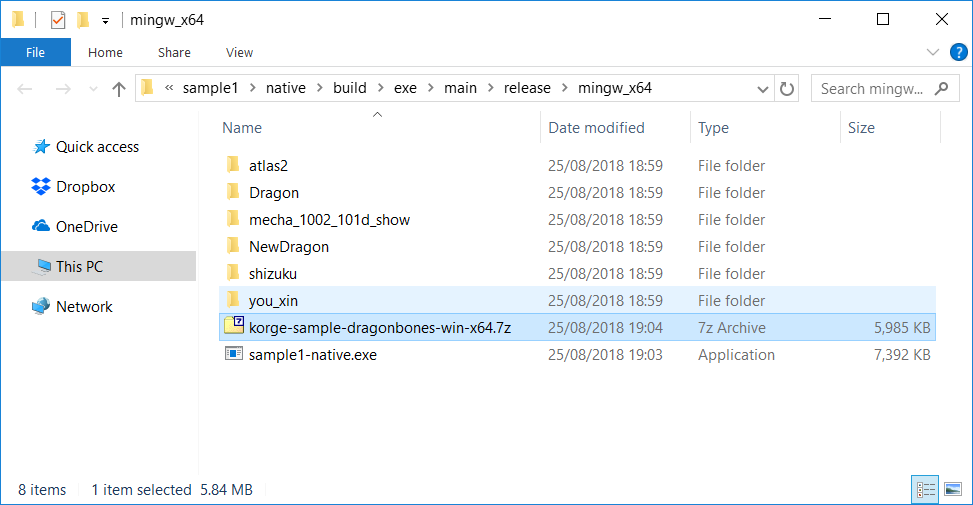Refresh the current folder view
This screenshot has height=505, width=973.
[x=787, y=89]
